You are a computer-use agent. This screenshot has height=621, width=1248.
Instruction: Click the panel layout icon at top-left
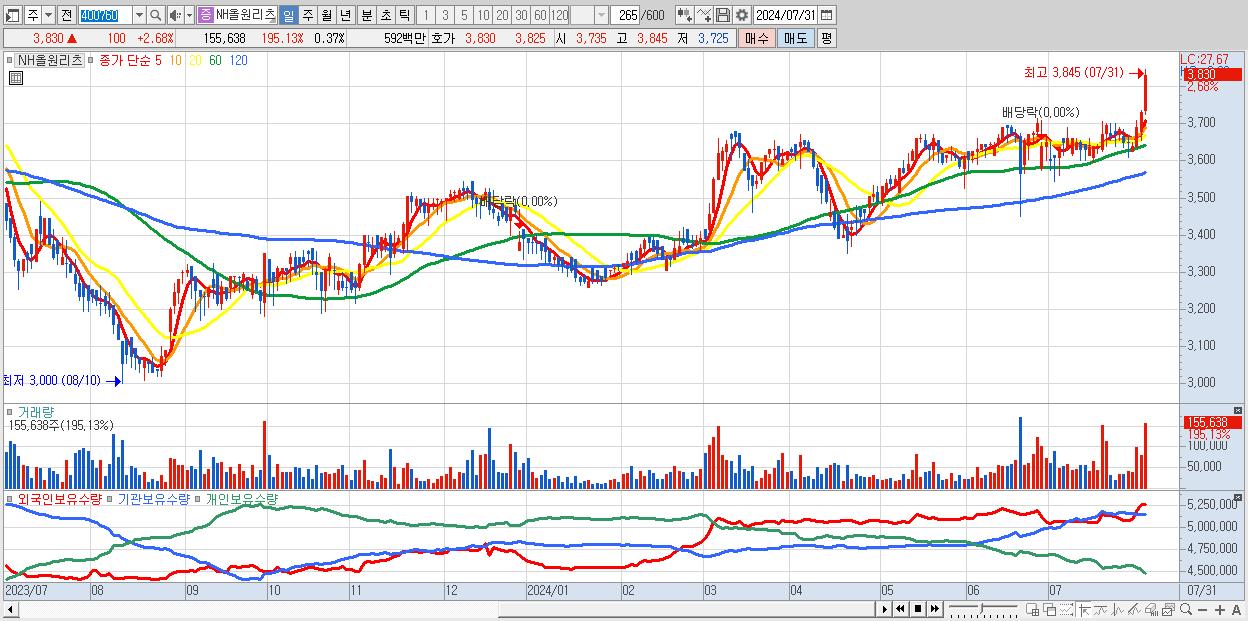pos(13,15)
